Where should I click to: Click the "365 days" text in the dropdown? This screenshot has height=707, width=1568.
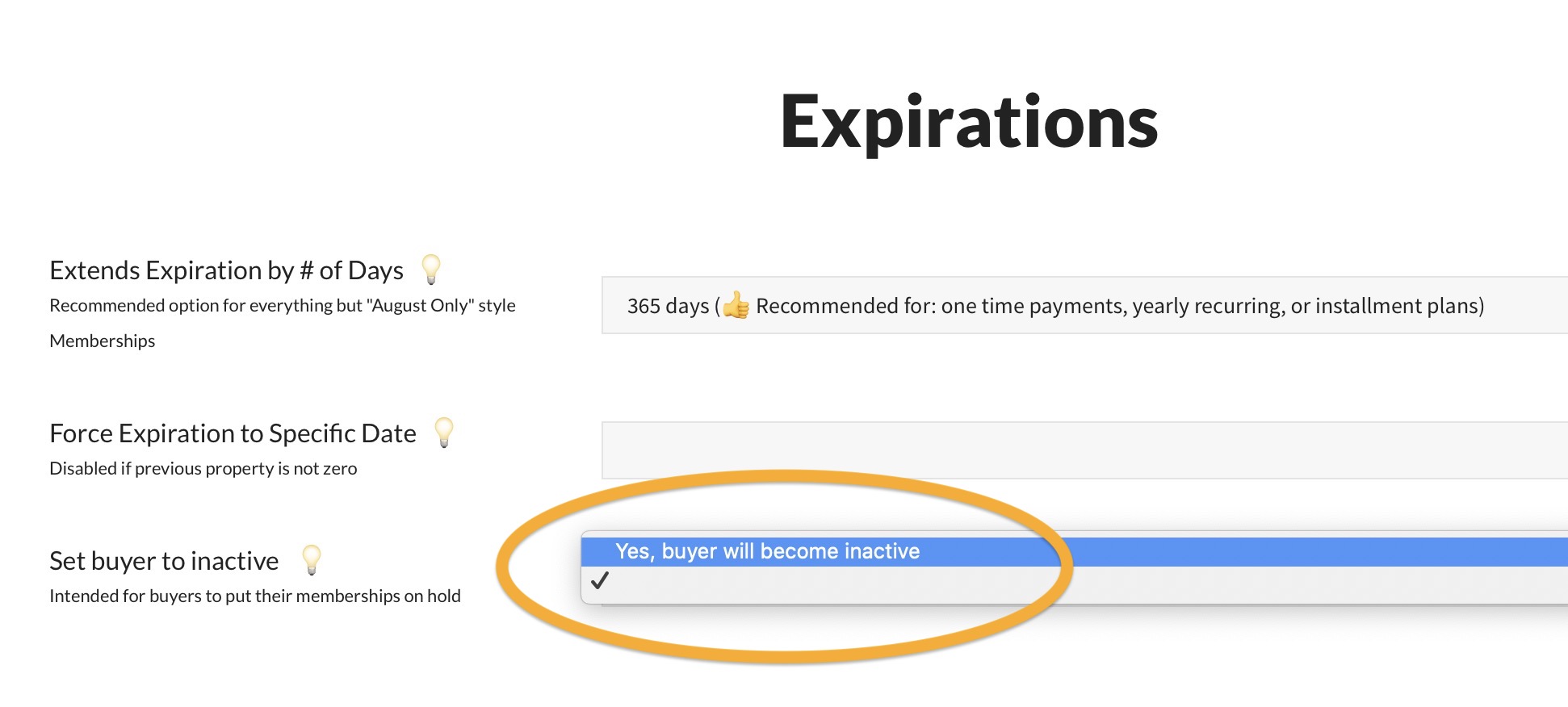(x=668, y=306)
